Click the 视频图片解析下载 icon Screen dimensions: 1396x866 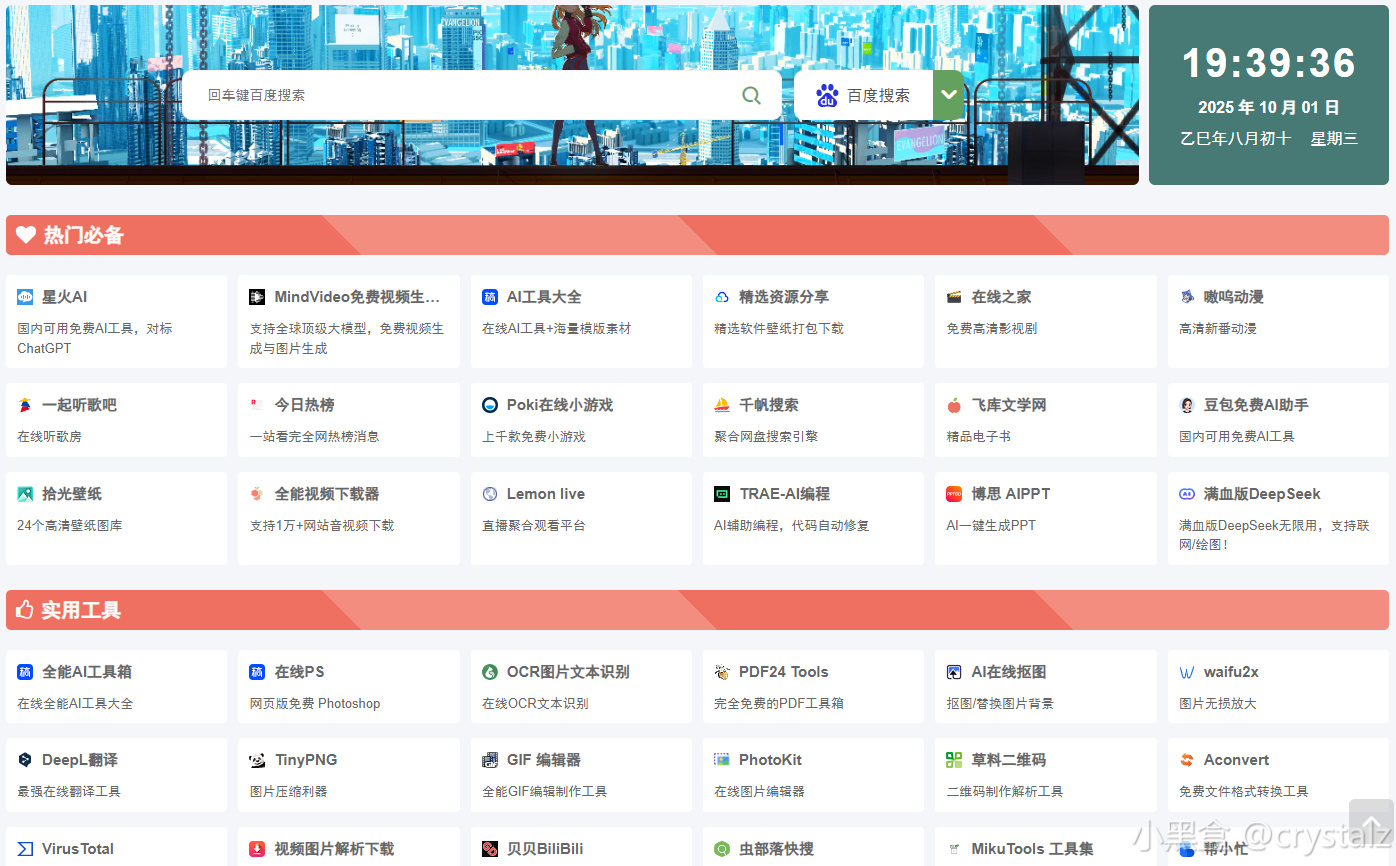point(257,849)
